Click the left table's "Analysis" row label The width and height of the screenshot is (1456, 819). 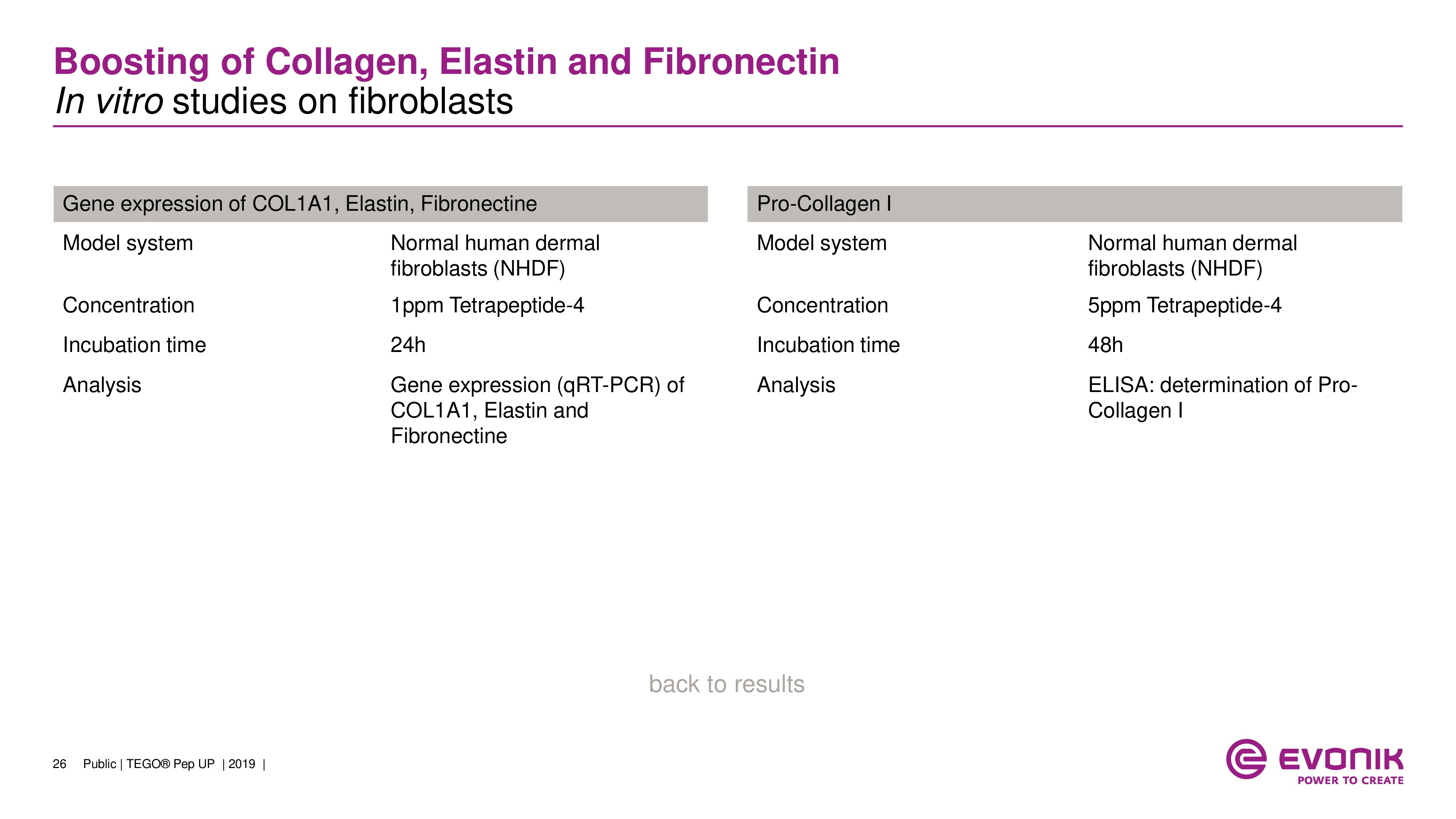[x=102, y=385]
